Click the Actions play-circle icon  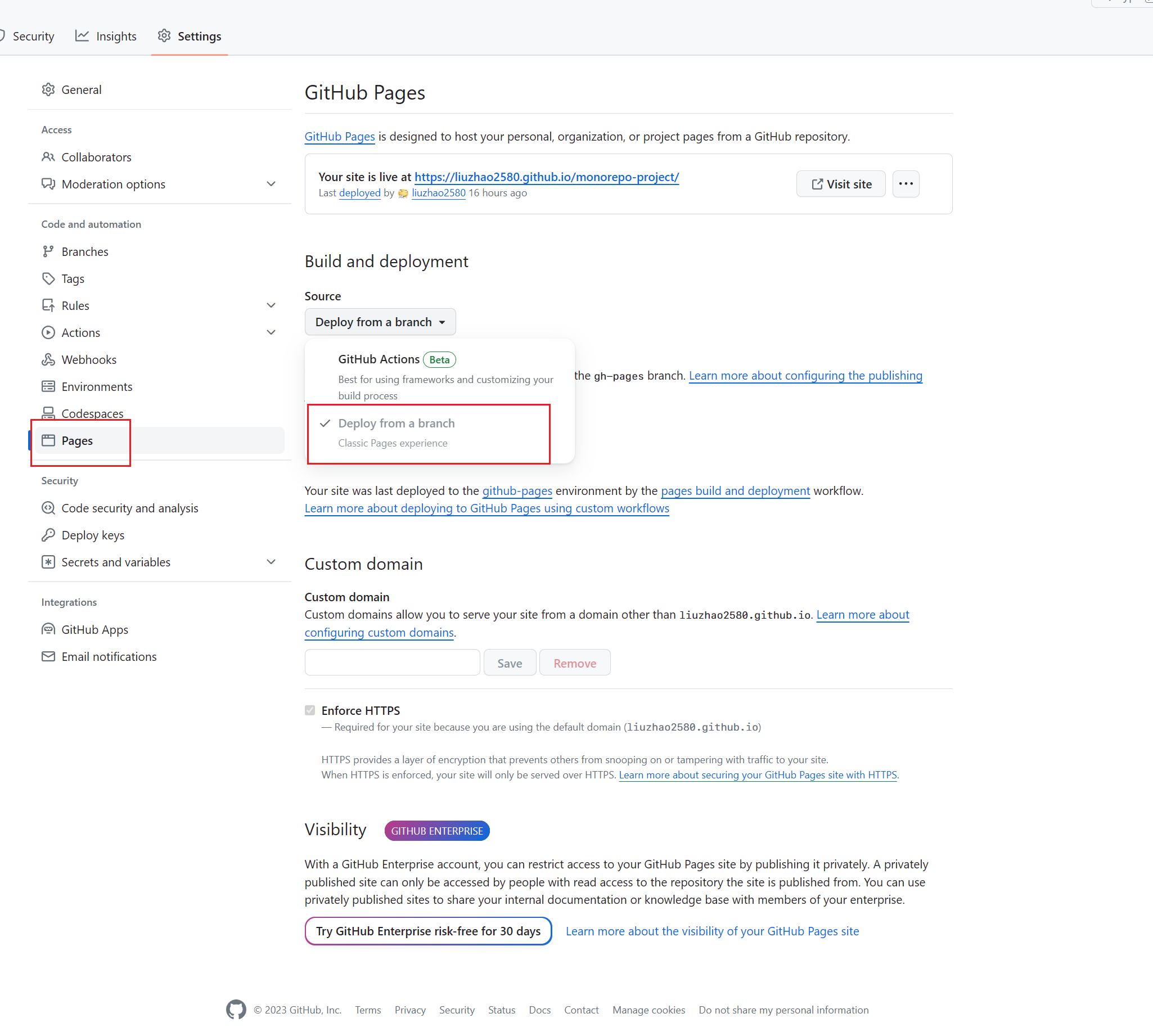tap(48, 332)
